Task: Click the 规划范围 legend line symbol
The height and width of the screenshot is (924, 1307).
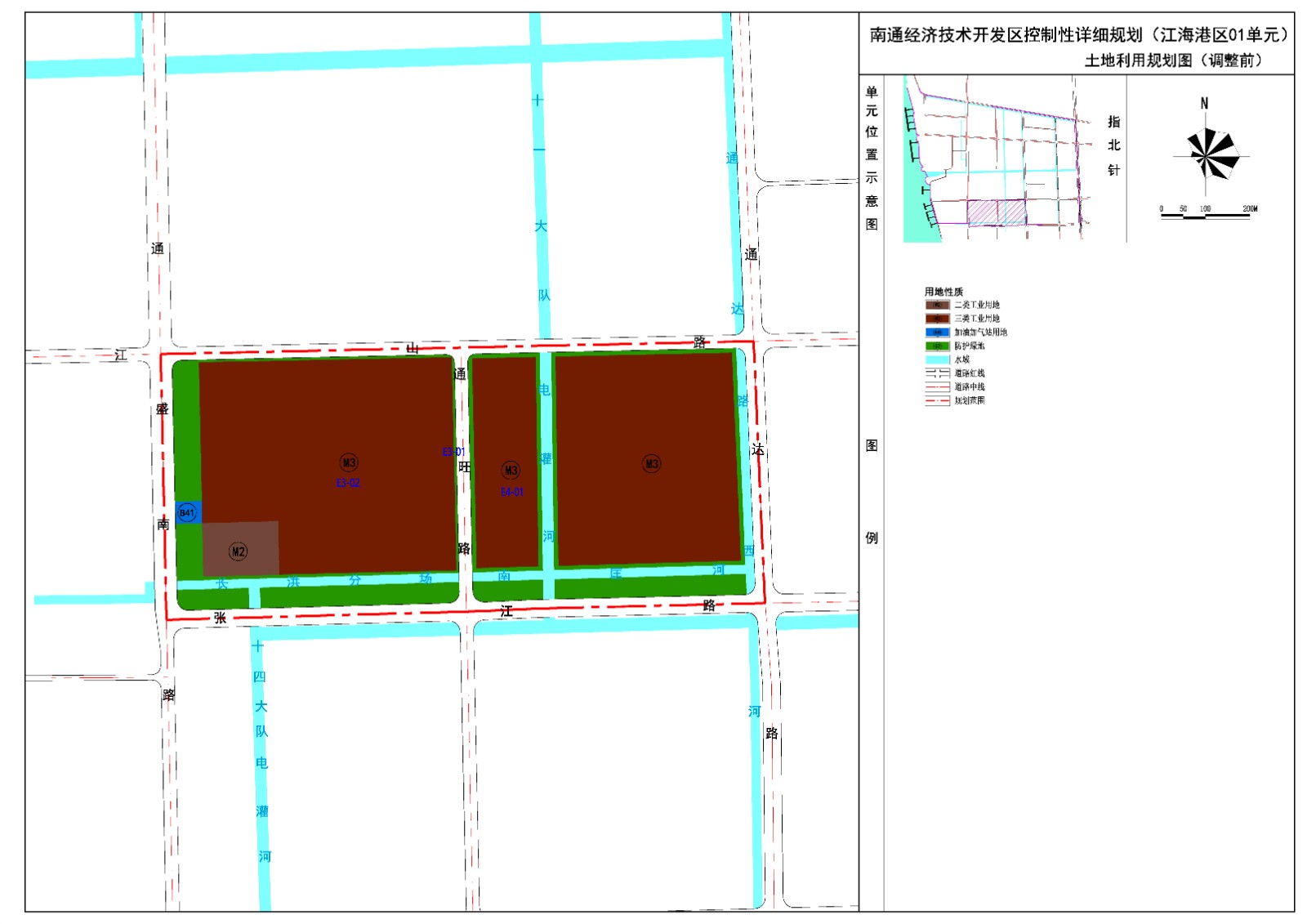Action: point(937,401)
